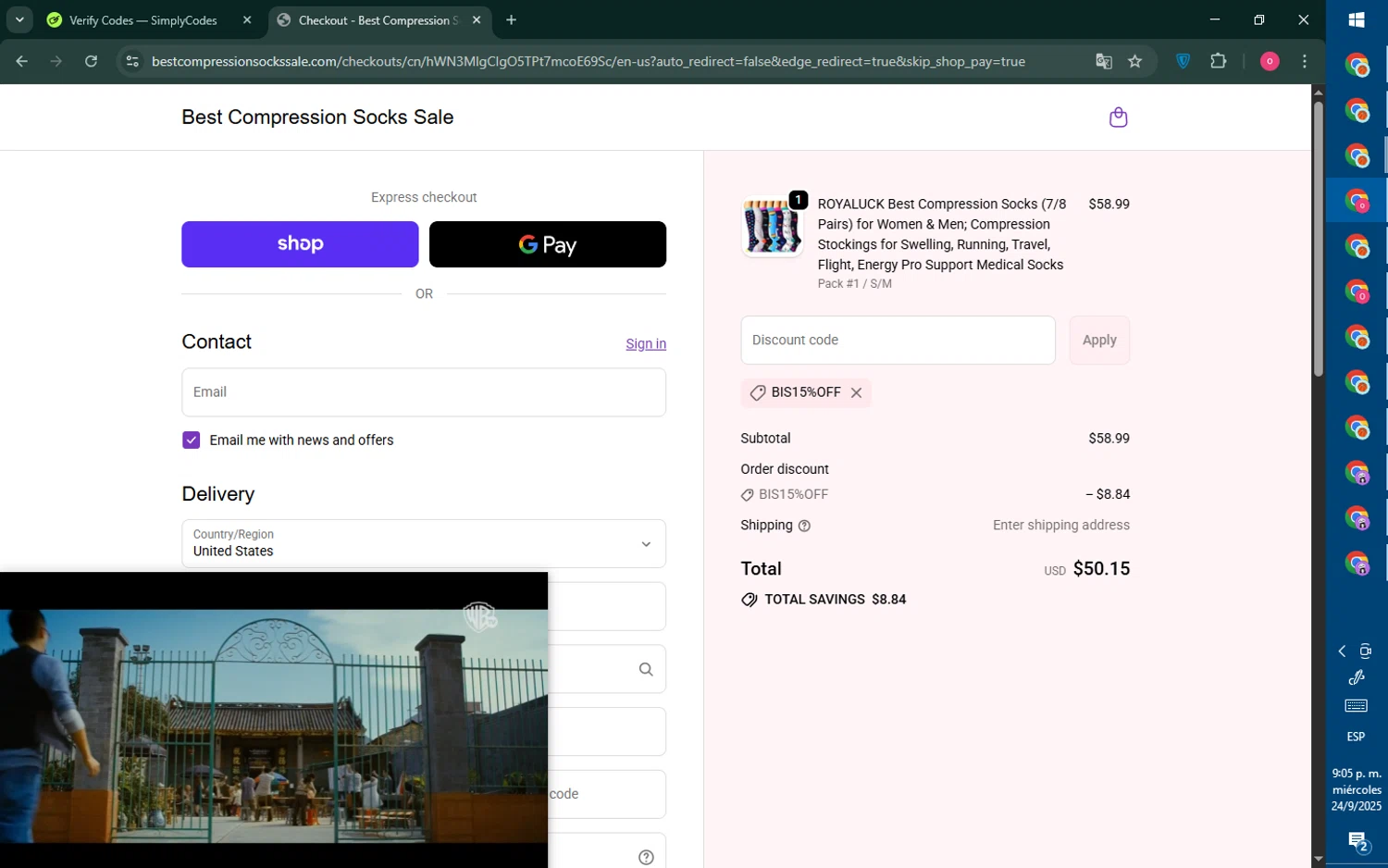Screen dimensions: 1388x868
Task: Show hidden system tray icons chevron
Action: coord(1342,651)
